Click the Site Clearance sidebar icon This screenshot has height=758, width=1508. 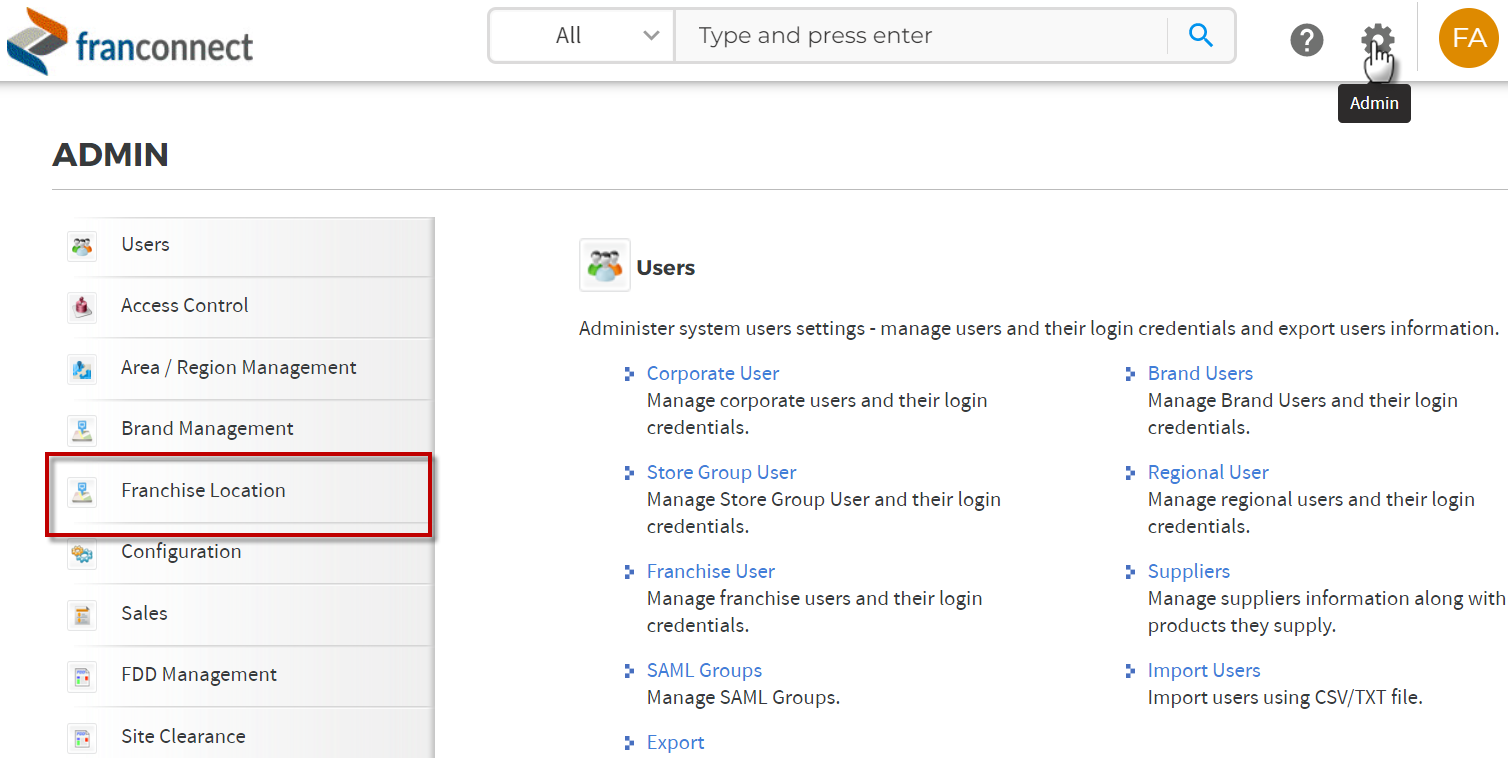click(x=82, y=737)
